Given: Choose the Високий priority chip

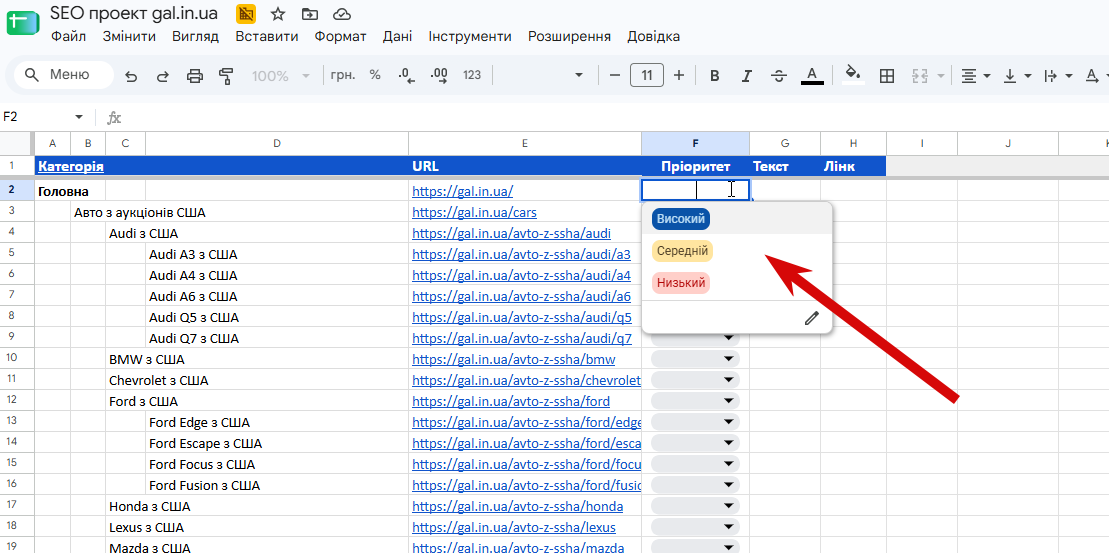Looking at the screenshot, I should (680, 219).
